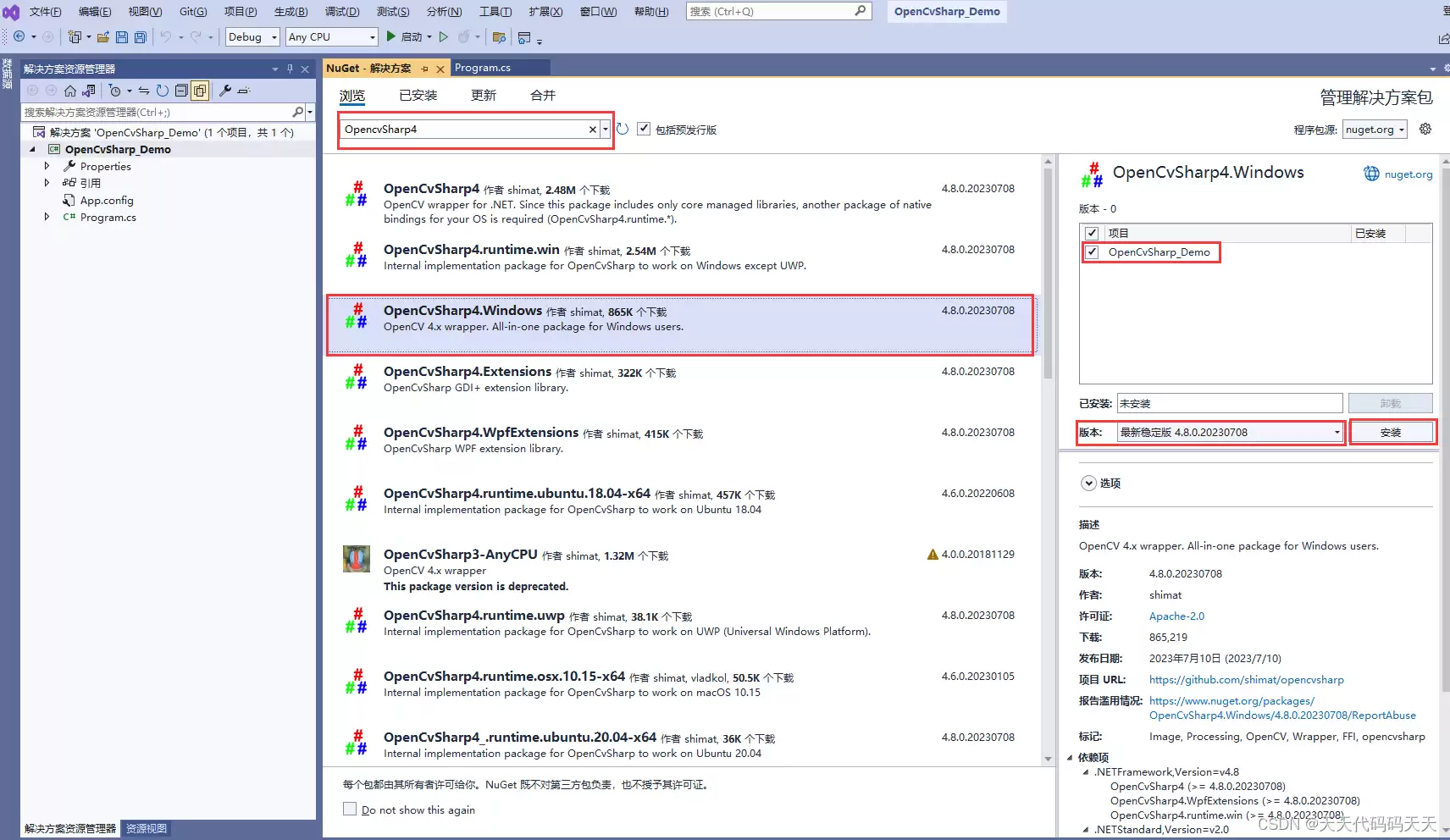Click the Open File toolbar icon
This screenshot has height=840, width=1450.
tap(103, 37)
